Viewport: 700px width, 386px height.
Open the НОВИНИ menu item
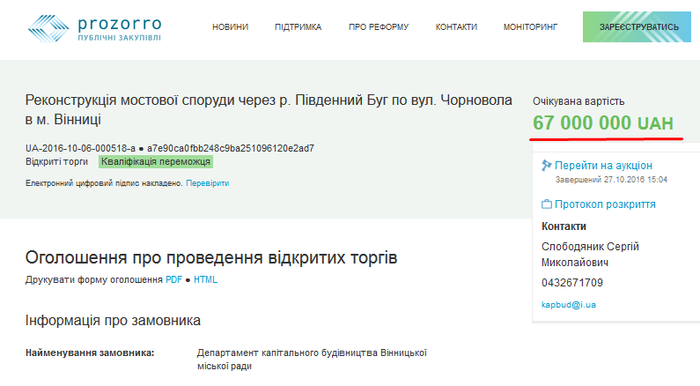[x=230, y=27]
